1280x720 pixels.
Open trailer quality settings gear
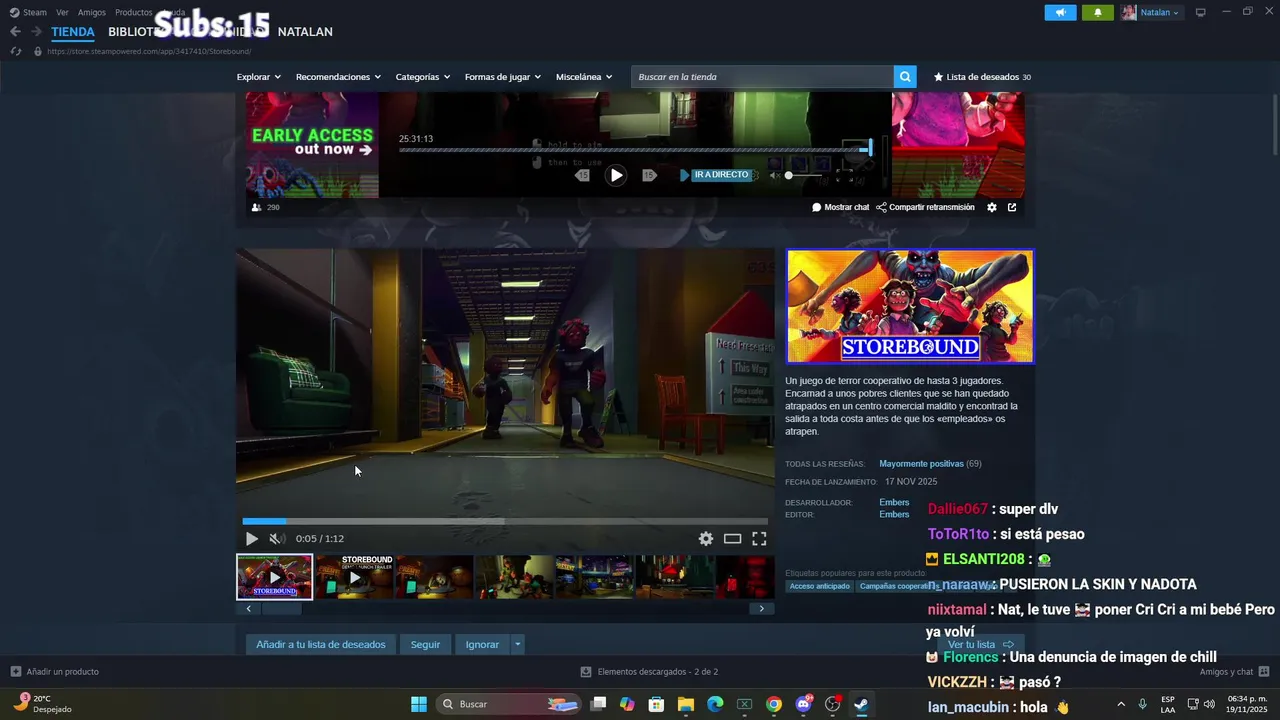(706, 538)
